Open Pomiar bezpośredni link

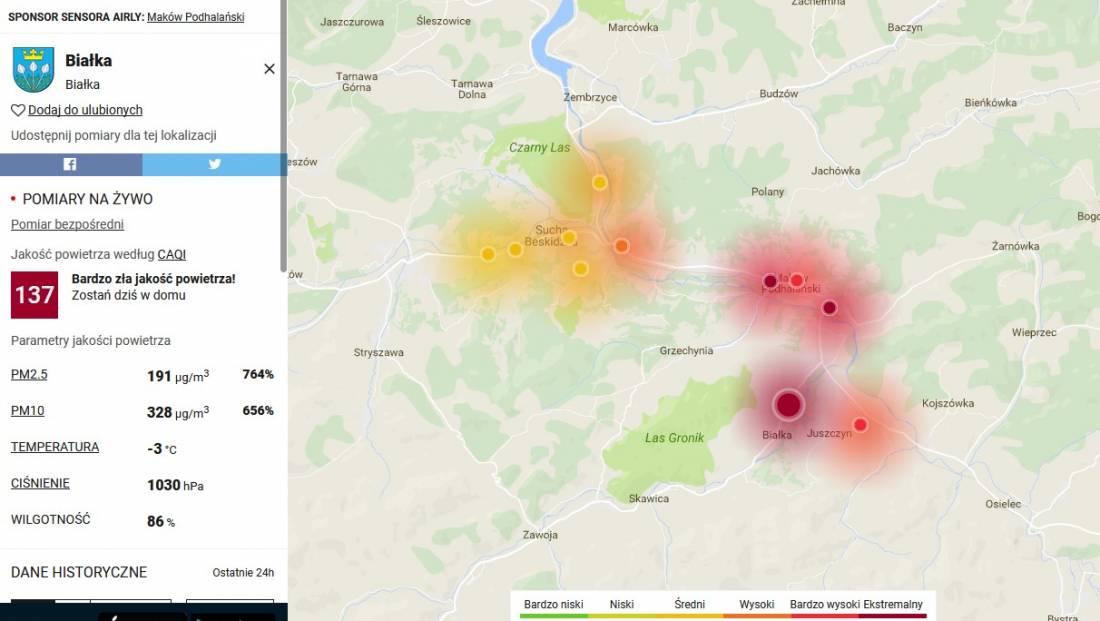(x=67, y=225)
